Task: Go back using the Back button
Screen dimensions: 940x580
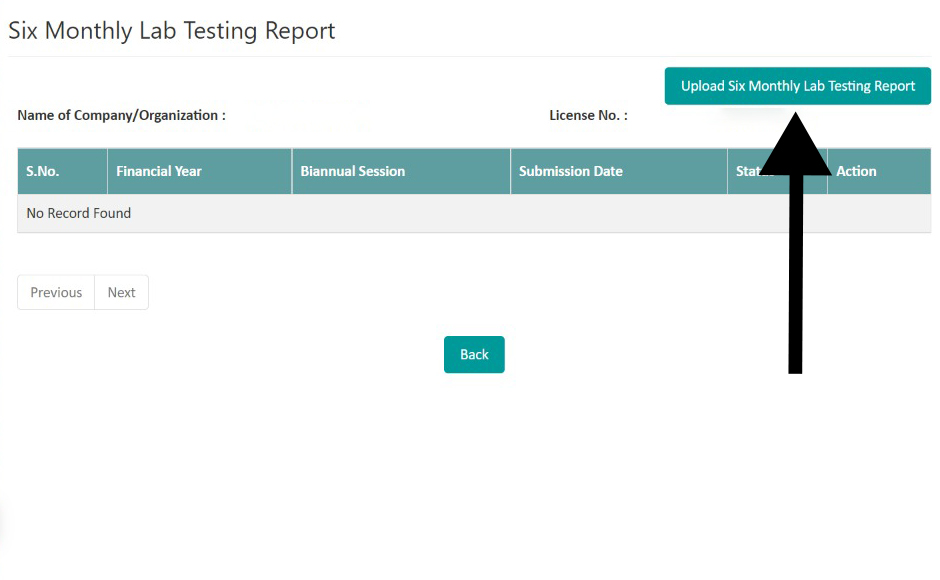Action: [474, 354]
